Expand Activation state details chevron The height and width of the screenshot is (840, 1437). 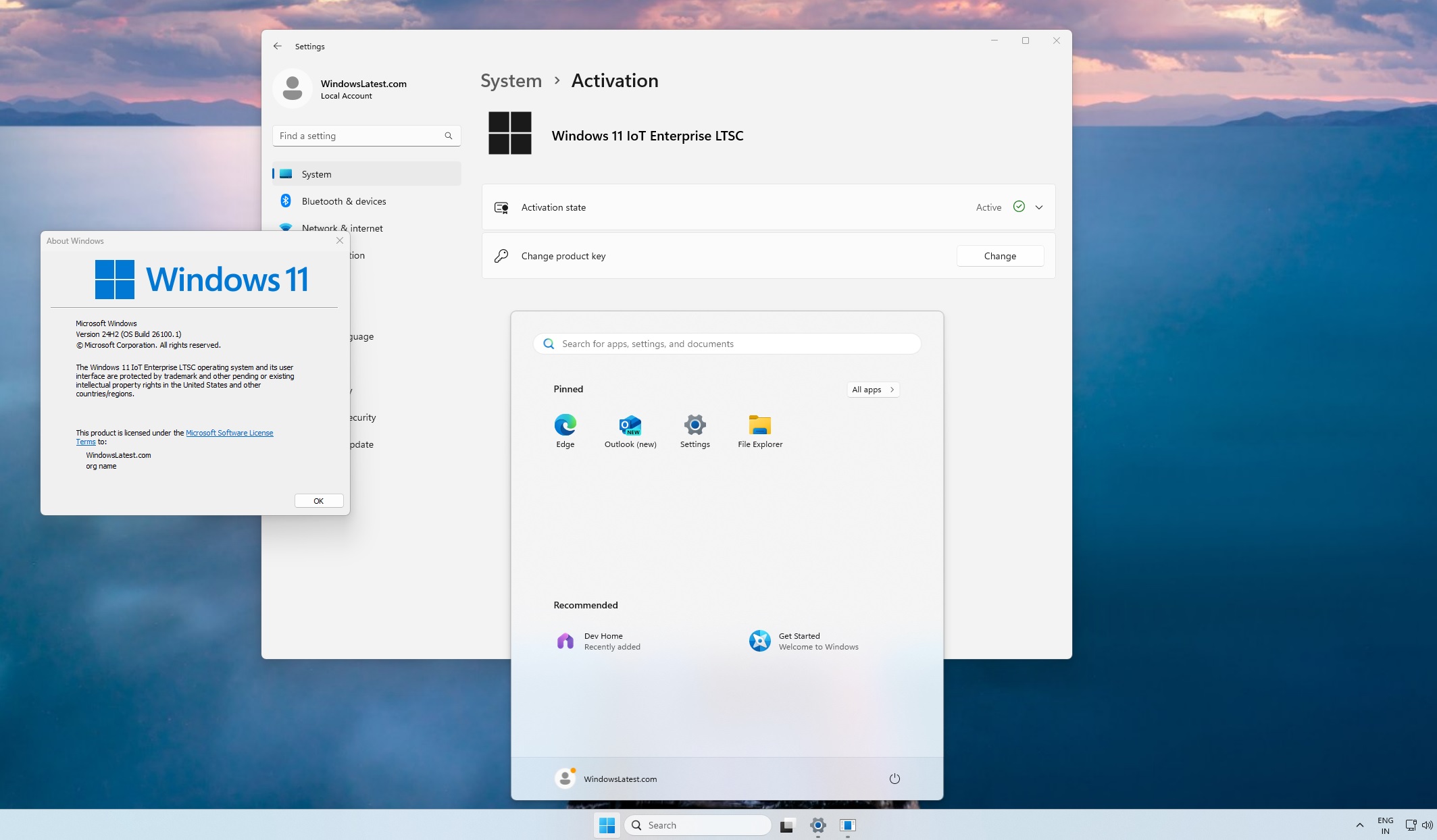point(1038,207)
